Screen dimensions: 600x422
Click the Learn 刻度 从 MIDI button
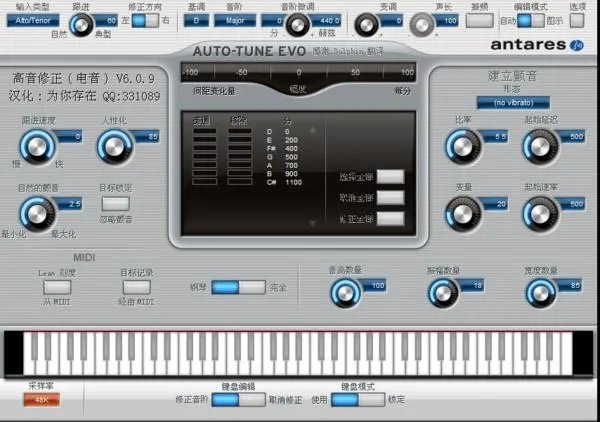click(x=57, y=287)
